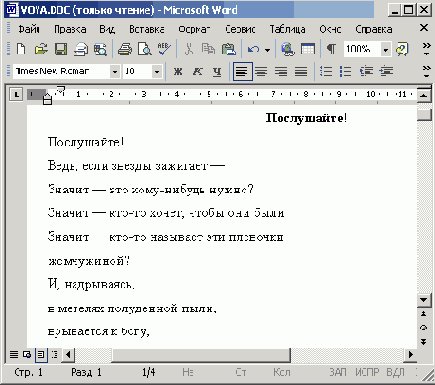Open the 100% zoom dropdown
Image resolution: width=435 pixels, height=385 pixels.
(386, 50)
